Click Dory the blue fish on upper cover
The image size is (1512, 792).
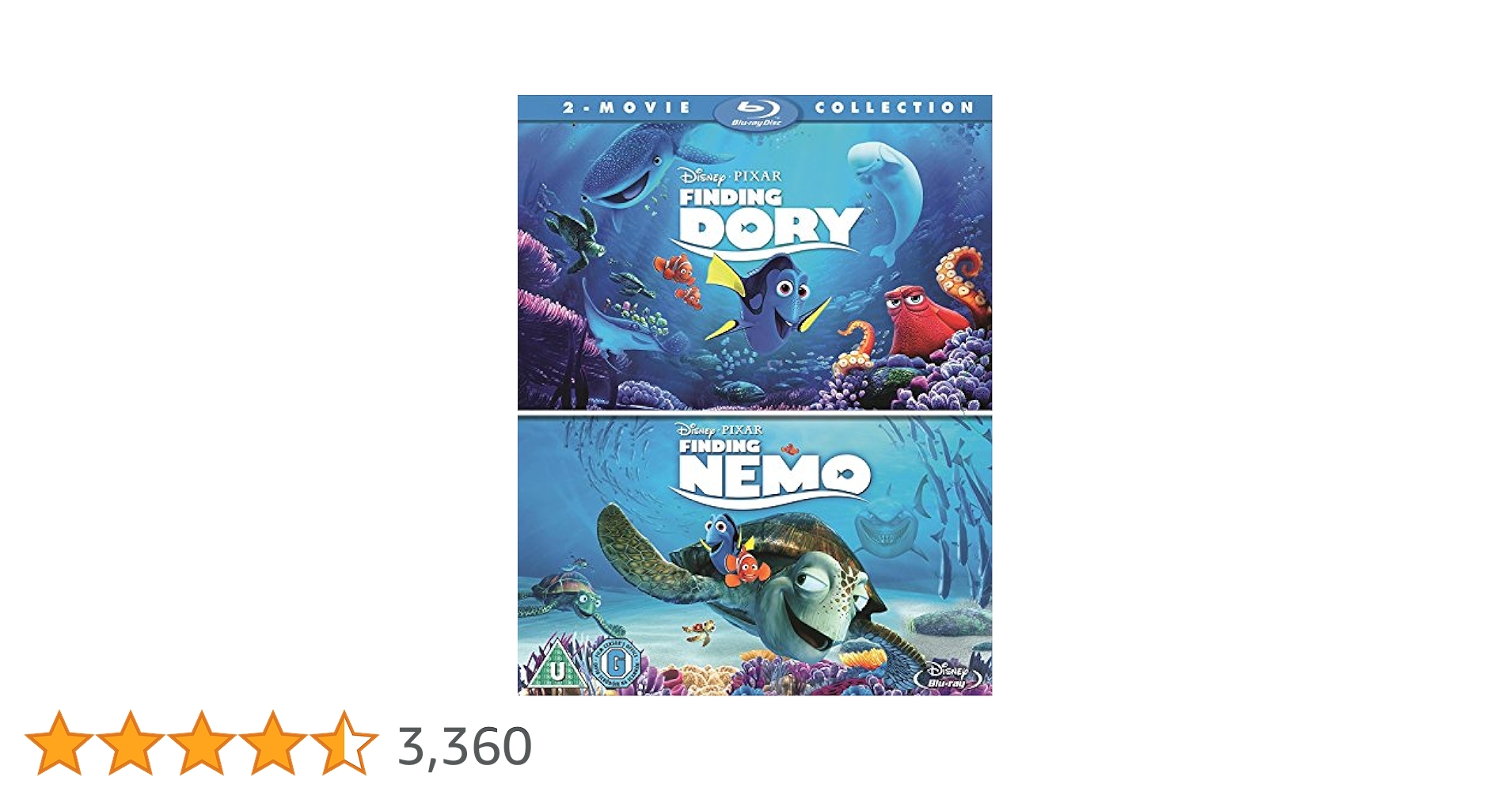[x=768, y=297]
